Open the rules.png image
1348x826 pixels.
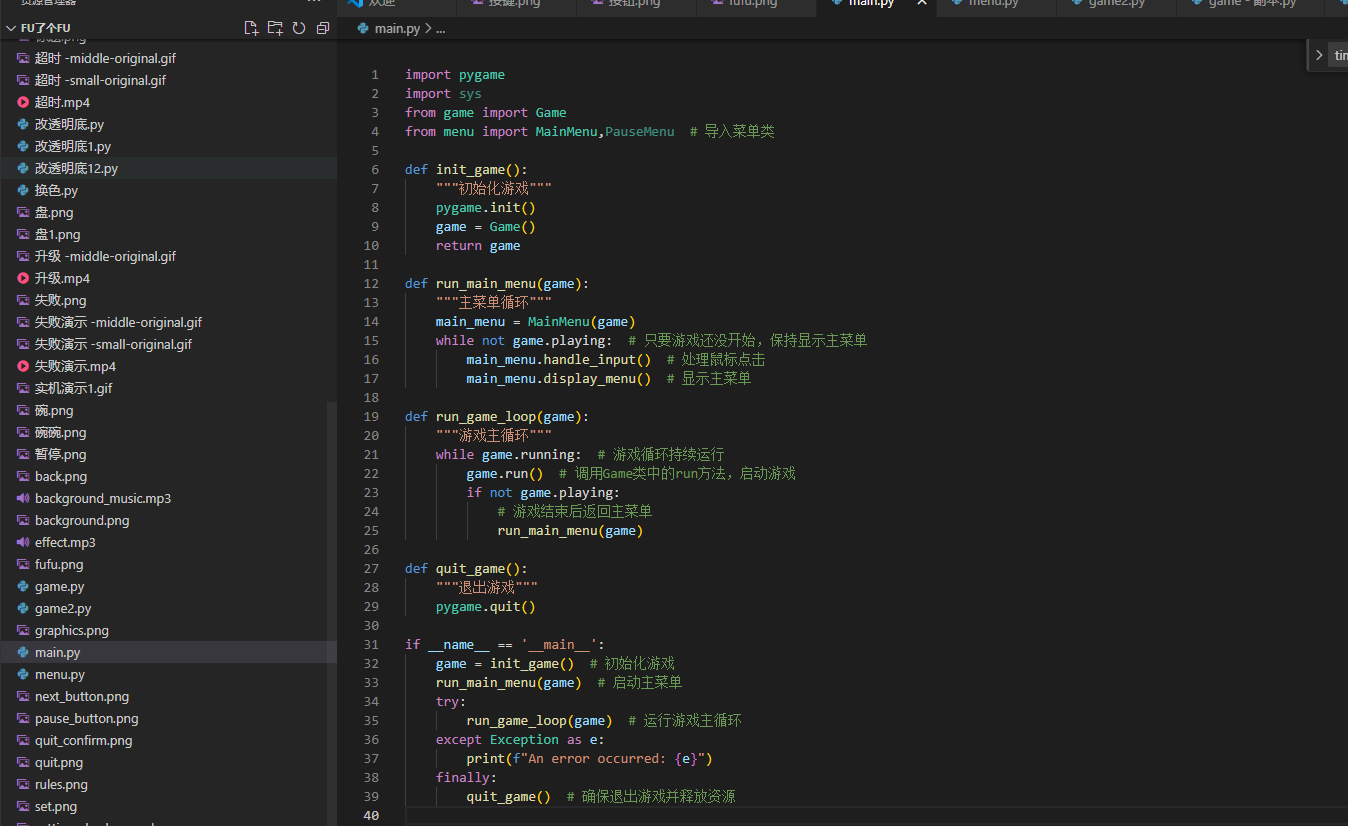click(x=168, y=784)
